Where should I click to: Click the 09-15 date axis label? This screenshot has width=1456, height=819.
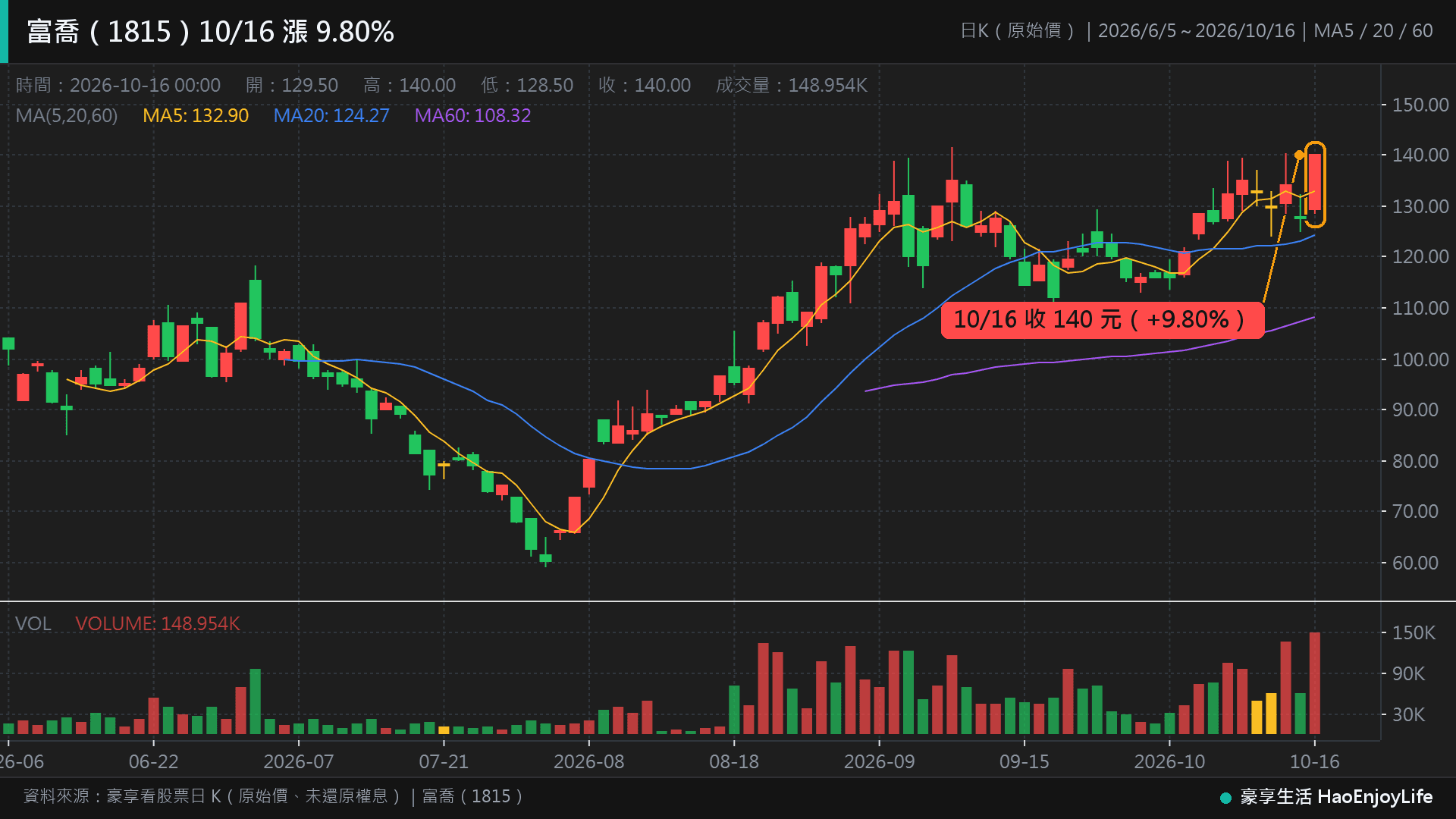click(1025, 762)
